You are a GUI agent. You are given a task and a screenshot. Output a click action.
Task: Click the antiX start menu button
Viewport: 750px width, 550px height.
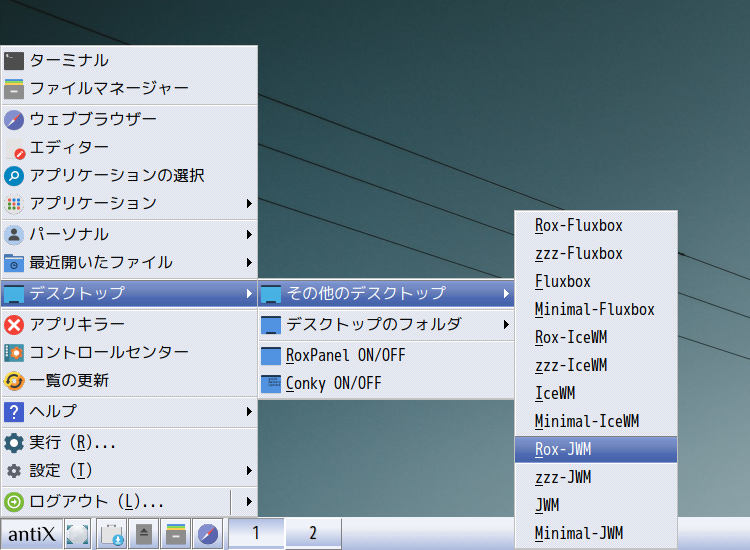click(32, 534)
